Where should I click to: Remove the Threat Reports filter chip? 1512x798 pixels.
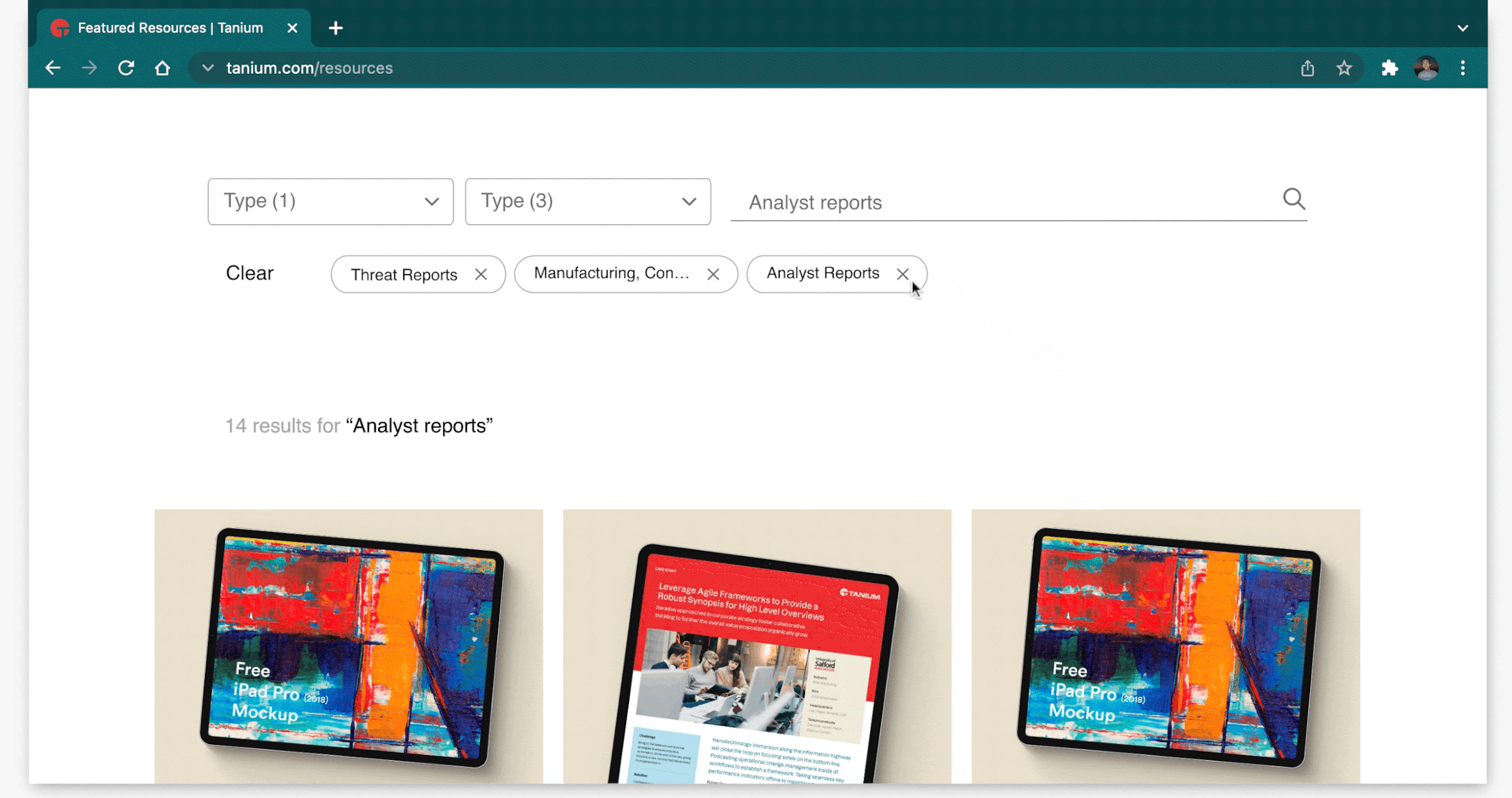[481, 274]
